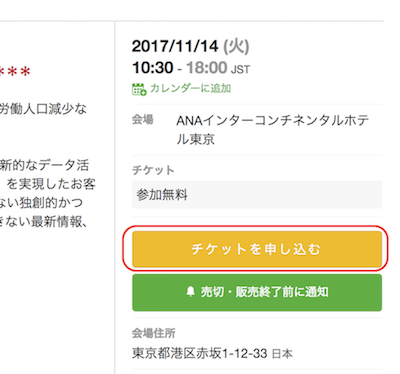Click the 会場住所 heading
The height and width of the screenshot is (374, 400).
point(153,333)
